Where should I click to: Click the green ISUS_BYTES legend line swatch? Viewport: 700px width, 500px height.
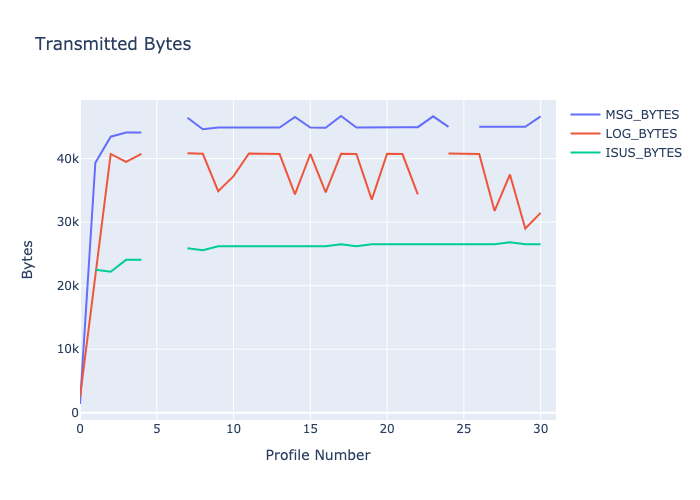[x=585, y=152]
